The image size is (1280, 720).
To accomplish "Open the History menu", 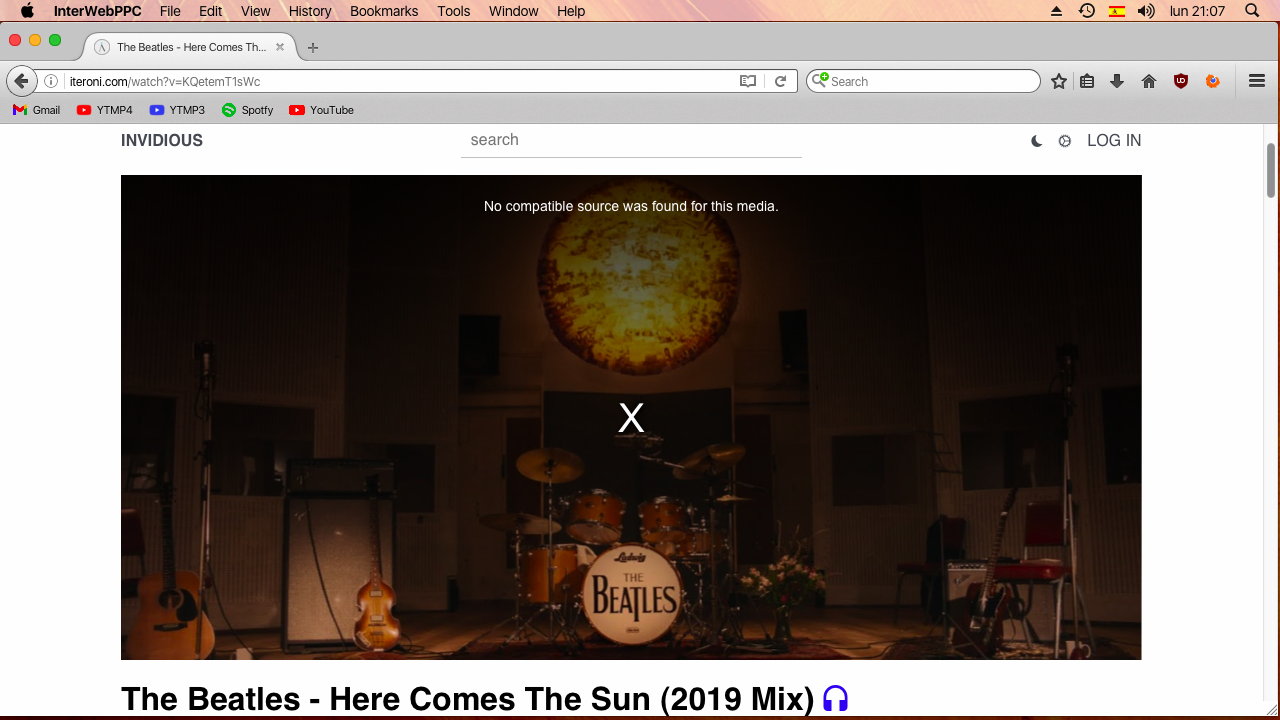I will (x=310, y=11).
